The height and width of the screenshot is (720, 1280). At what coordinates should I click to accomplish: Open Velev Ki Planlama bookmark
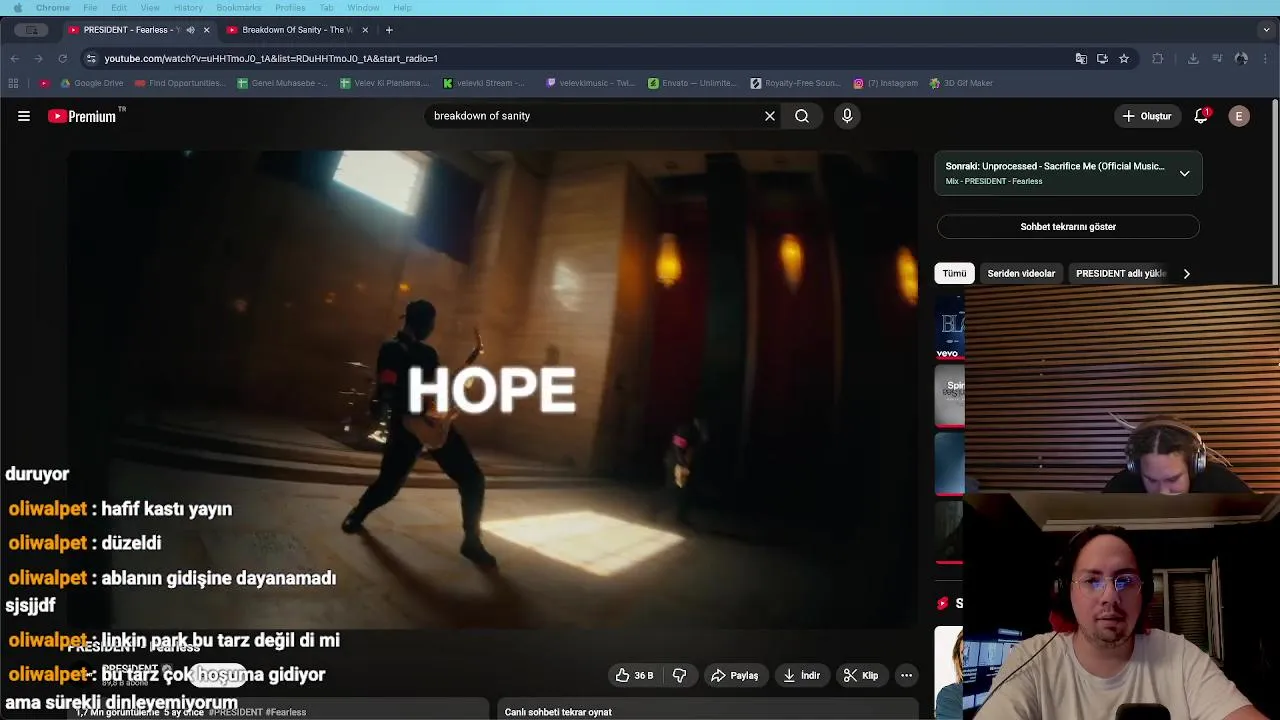point(385,83)
